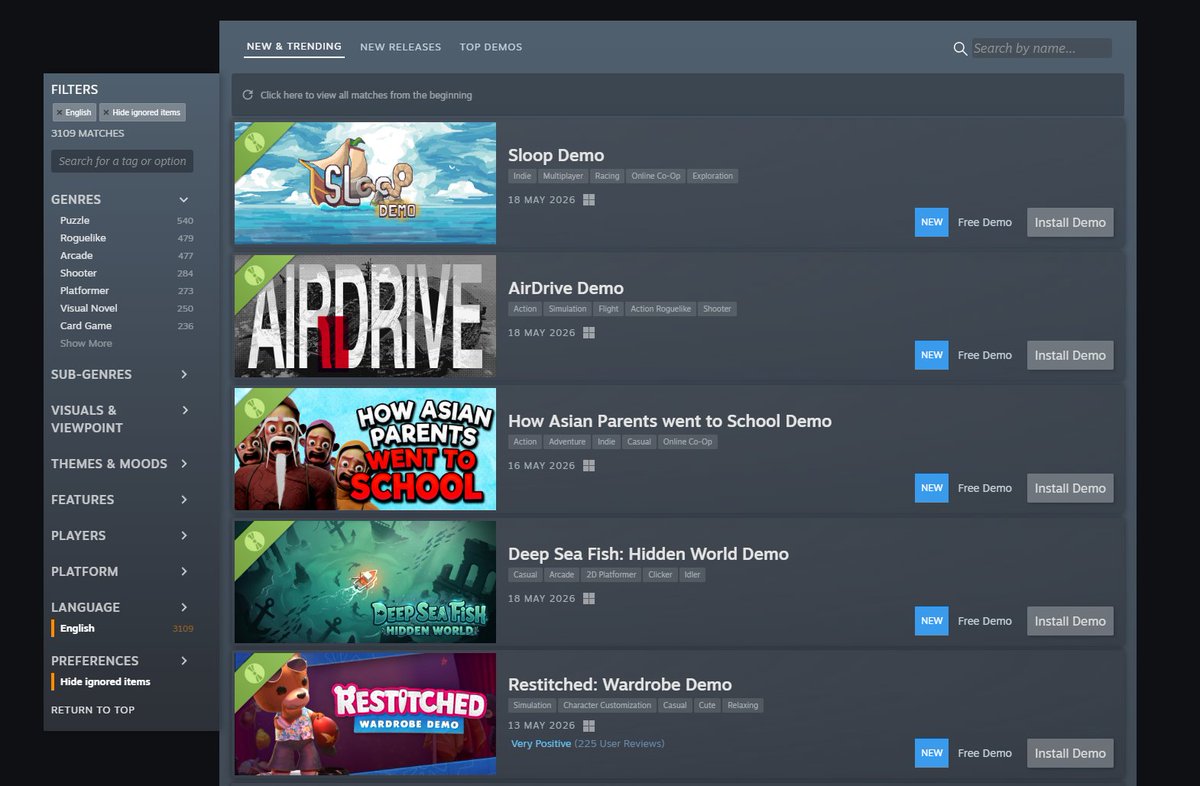Click the Adventure tag on How Asian Parents
This screenshot has width=1200, height=786.
click(567, 442)
